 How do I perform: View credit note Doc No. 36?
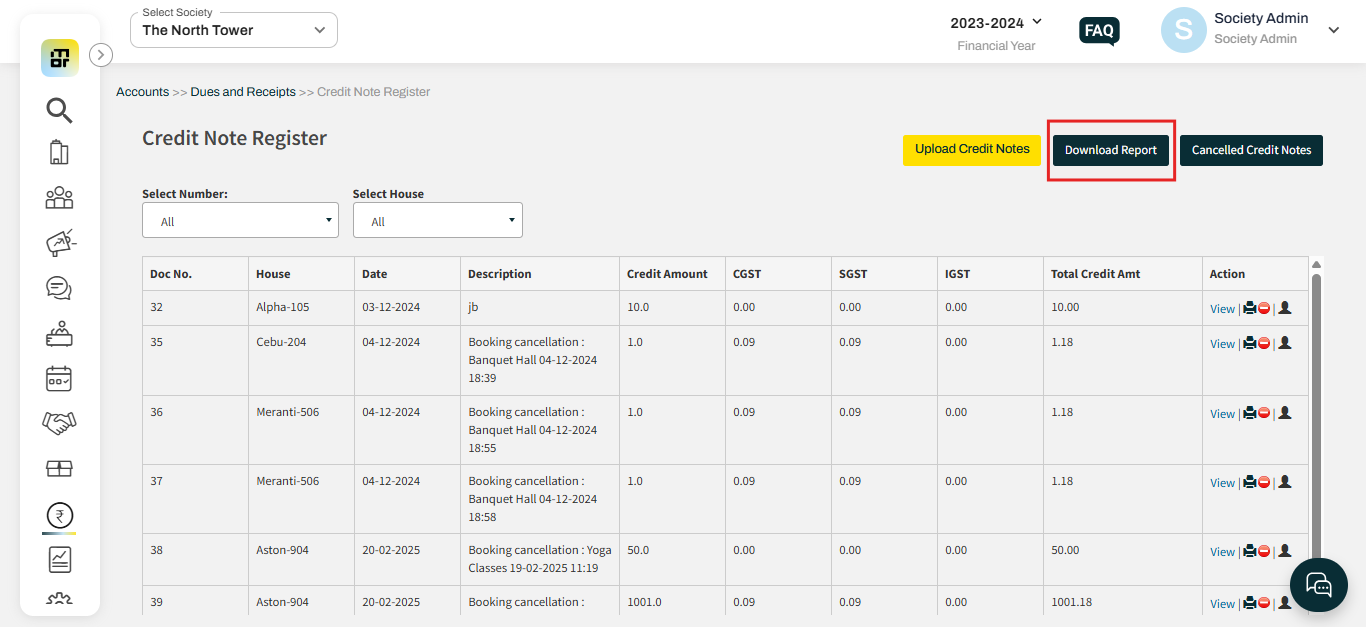click(1222, 414)
